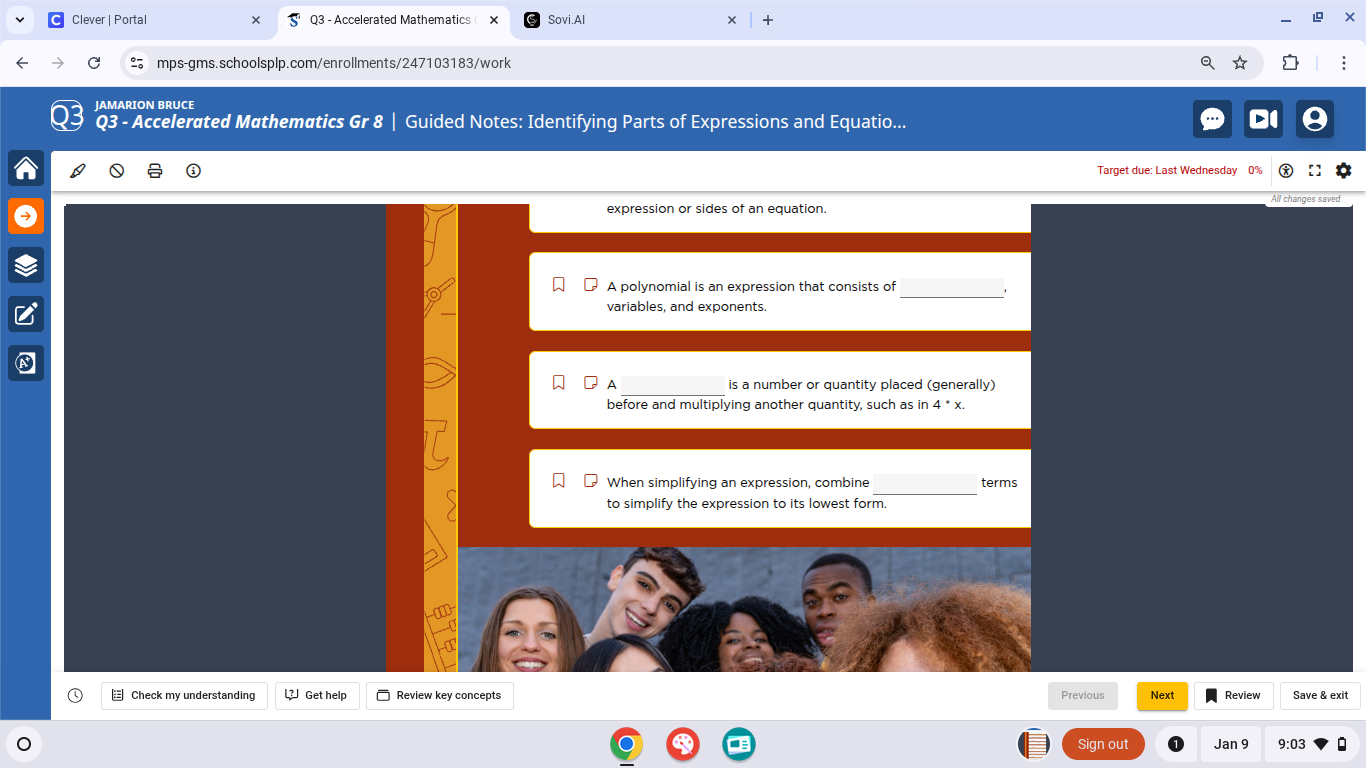Click the yellow Next button

1162,695
